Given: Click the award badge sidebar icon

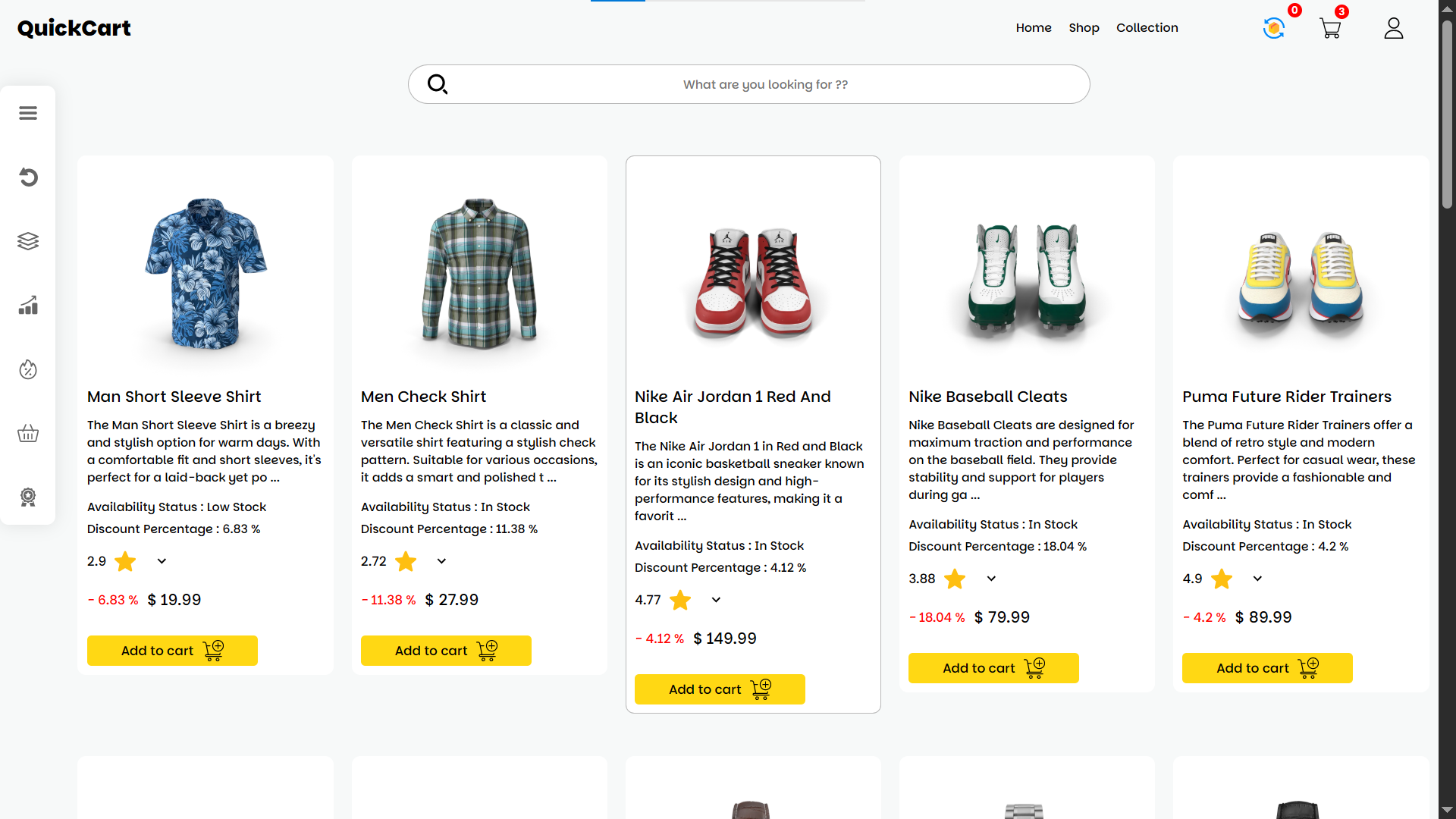Looking at the screenshot, I should (x=28, y=497).
